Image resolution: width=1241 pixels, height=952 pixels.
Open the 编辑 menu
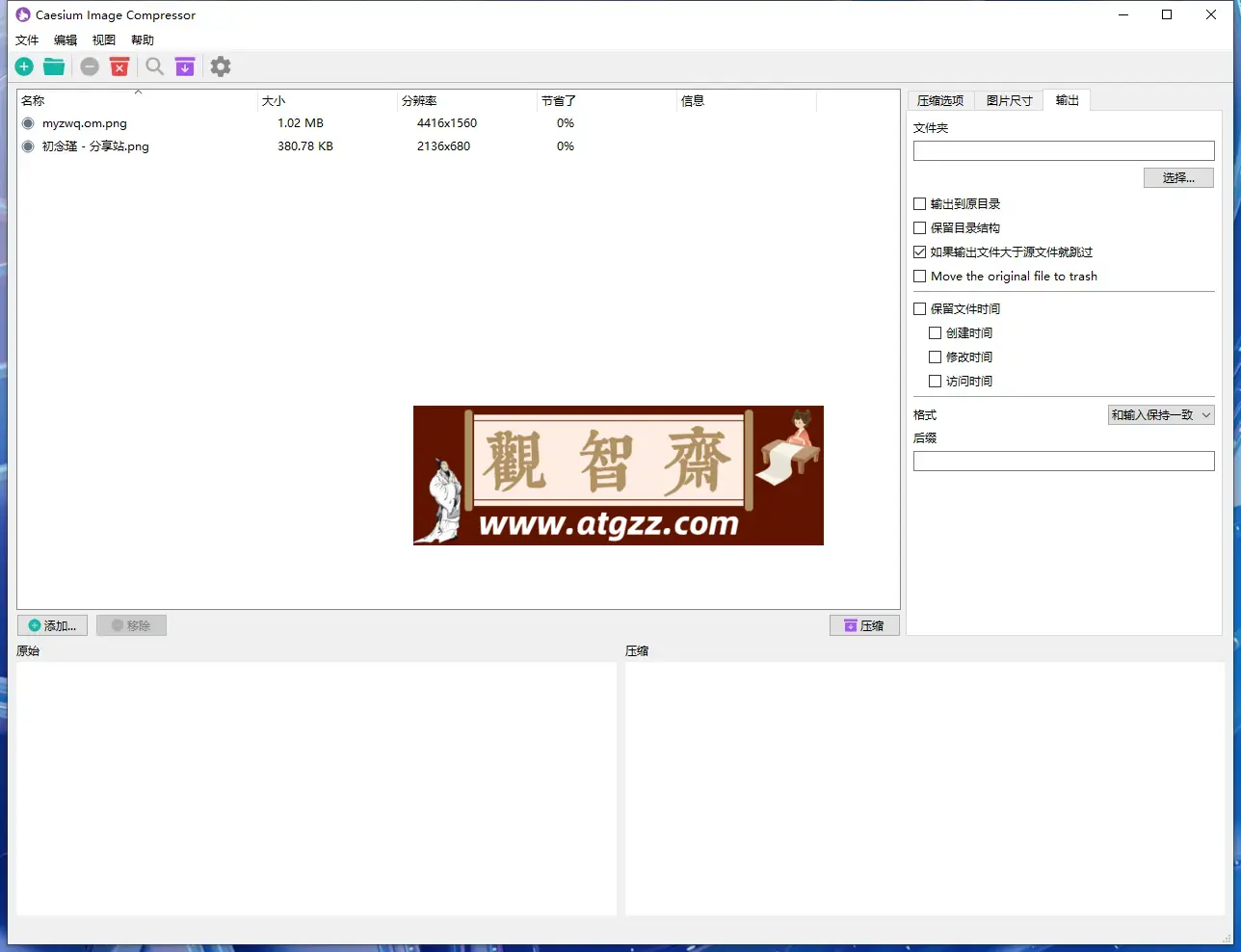click(x=66, y=40)
